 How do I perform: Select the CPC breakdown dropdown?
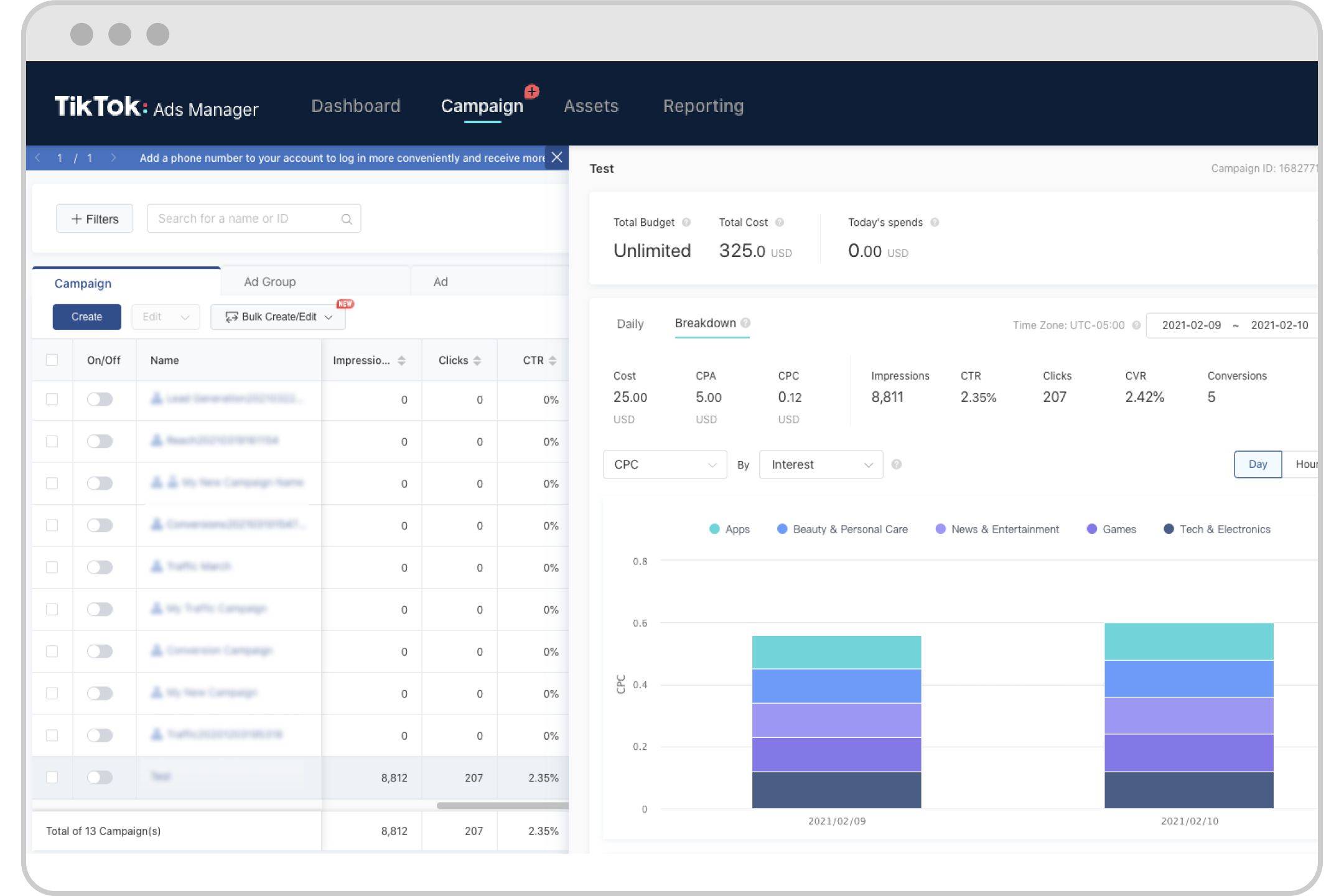coord(664,464)
